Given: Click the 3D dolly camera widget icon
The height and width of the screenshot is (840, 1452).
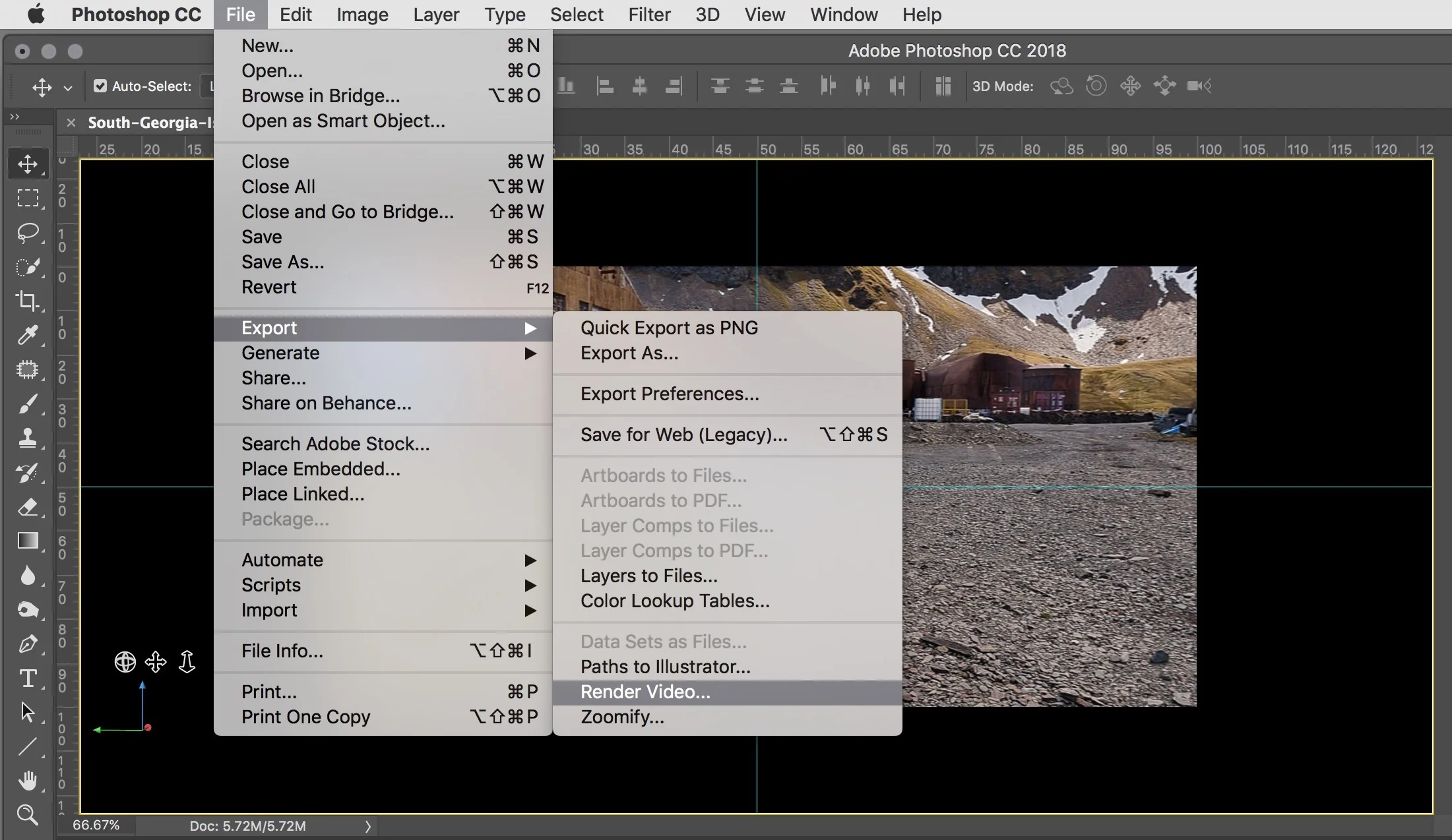Looking at the screenshot, I should click(x=187, y=661).
